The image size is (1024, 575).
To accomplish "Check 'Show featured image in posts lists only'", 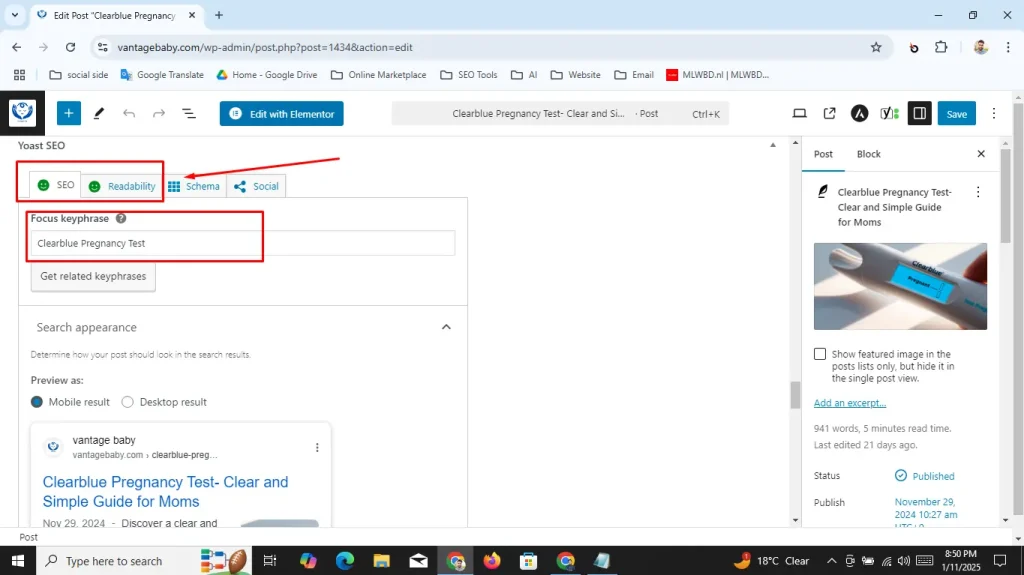I will click(x=820, y=354).
